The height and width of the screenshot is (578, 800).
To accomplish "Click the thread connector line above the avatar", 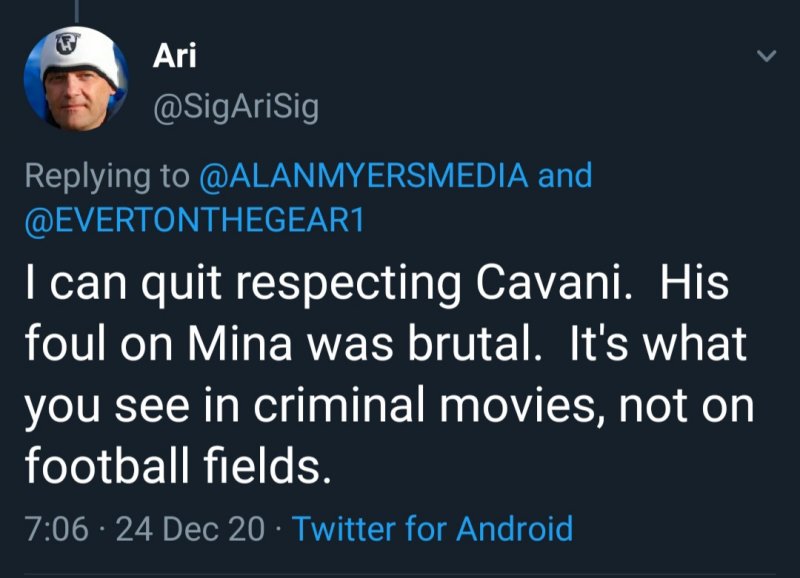I will [76, 8].
